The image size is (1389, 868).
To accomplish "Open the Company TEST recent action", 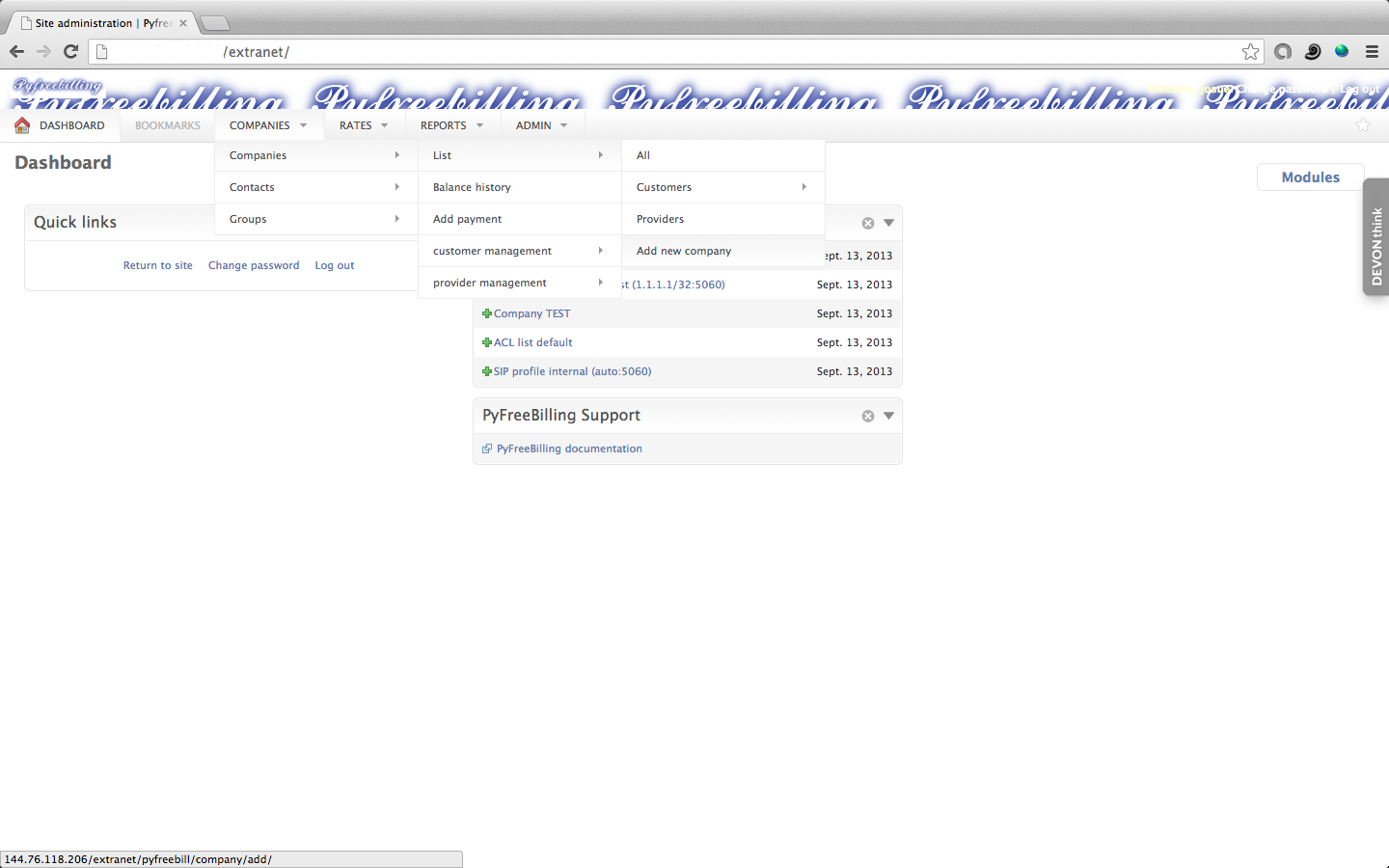I will 532,313.
